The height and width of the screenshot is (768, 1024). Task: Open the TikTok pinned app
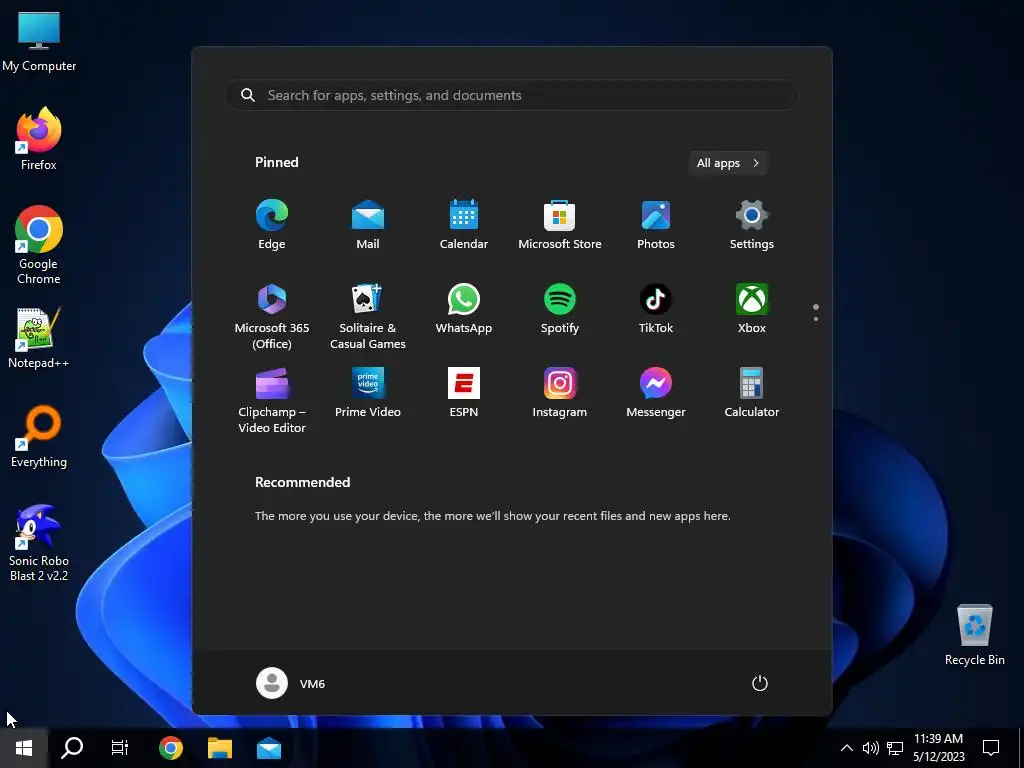pos(656,308)
